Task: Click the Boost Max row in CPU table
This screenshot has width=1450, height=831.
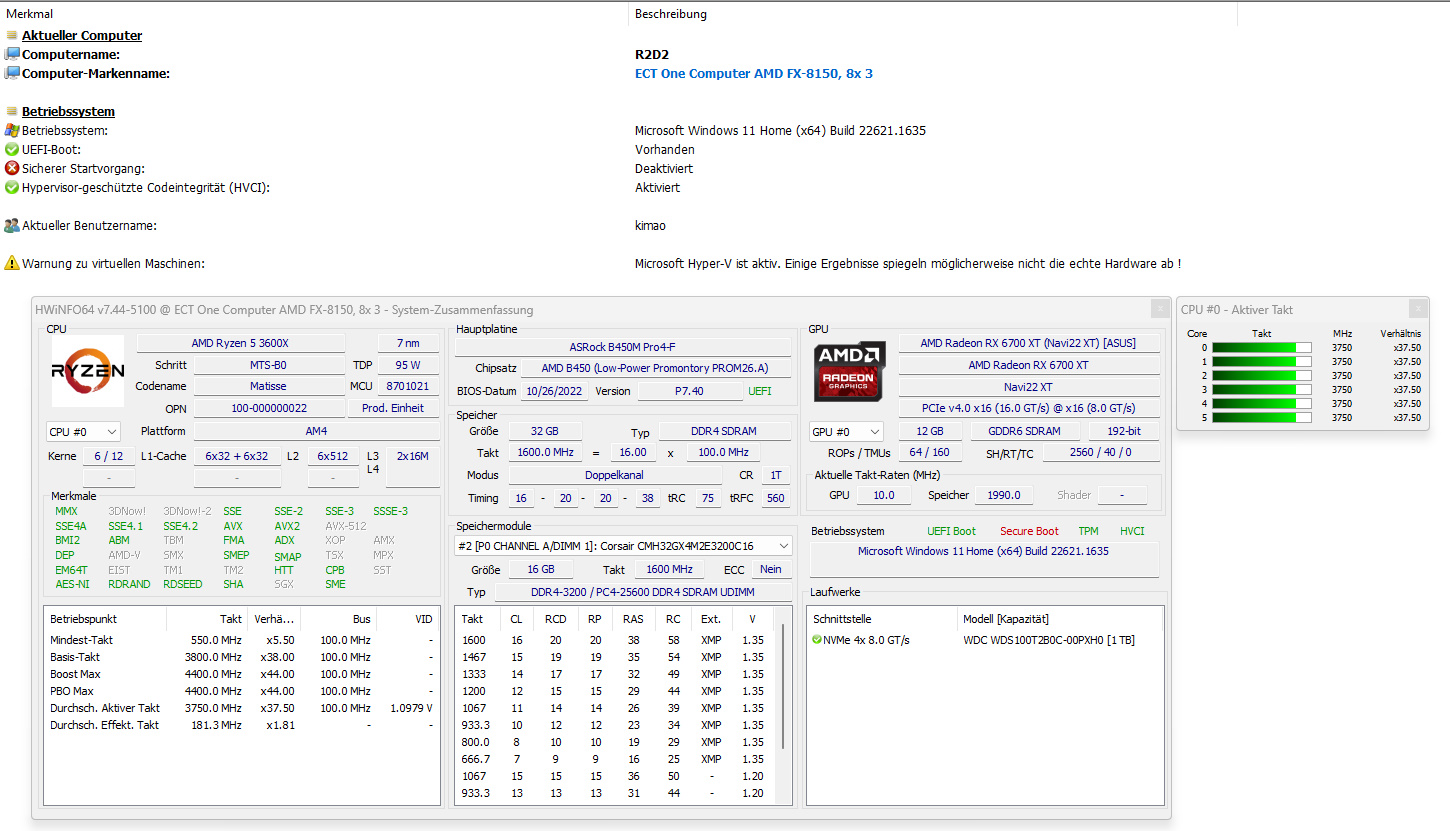Action: point(241,674)
